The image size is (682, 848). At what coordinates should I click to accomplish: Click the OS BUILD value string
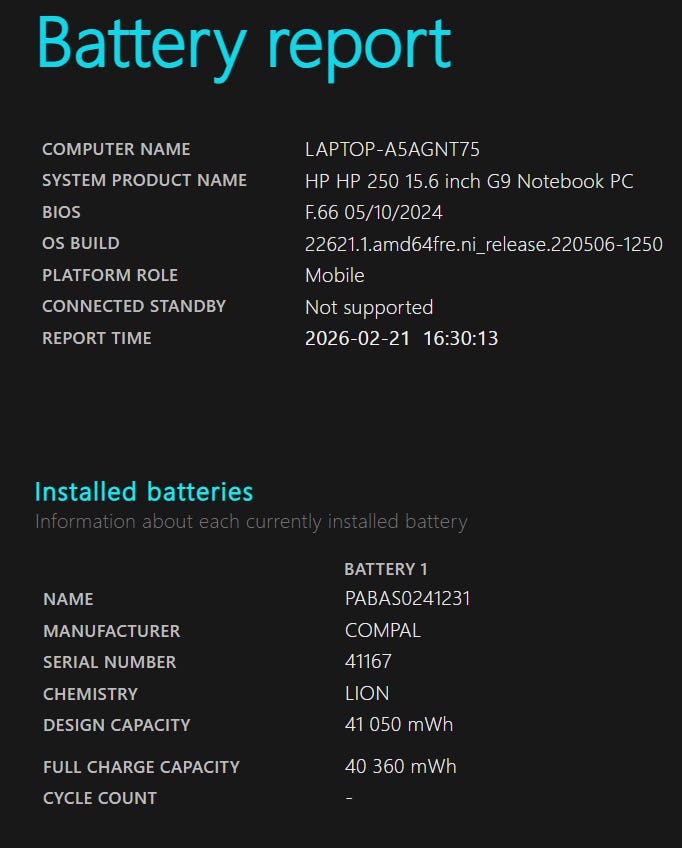(483, 244)
